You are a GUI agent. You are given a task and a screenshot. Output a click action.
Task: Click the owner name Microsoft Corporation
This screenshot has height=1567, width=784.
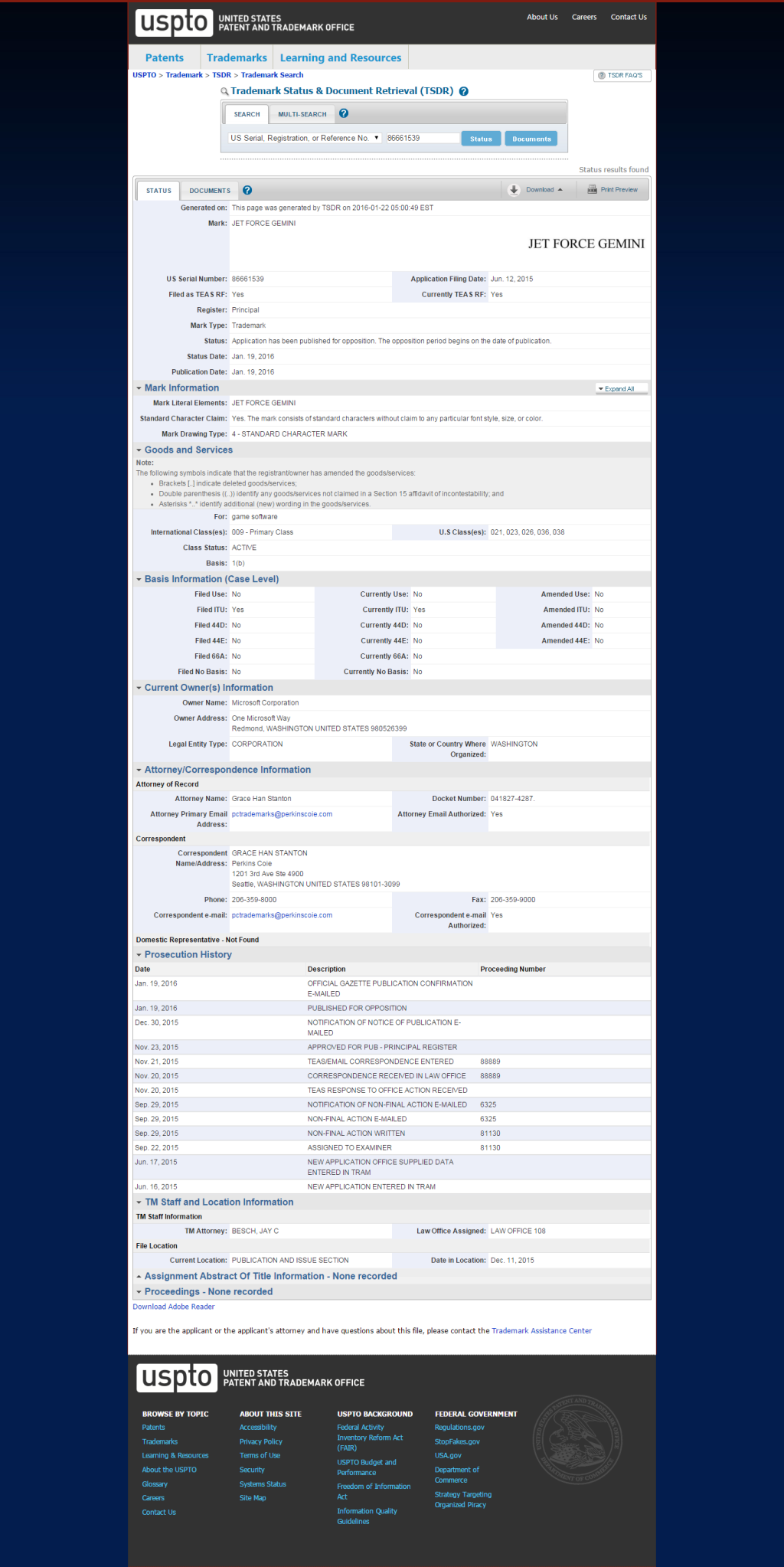[265, 702]
